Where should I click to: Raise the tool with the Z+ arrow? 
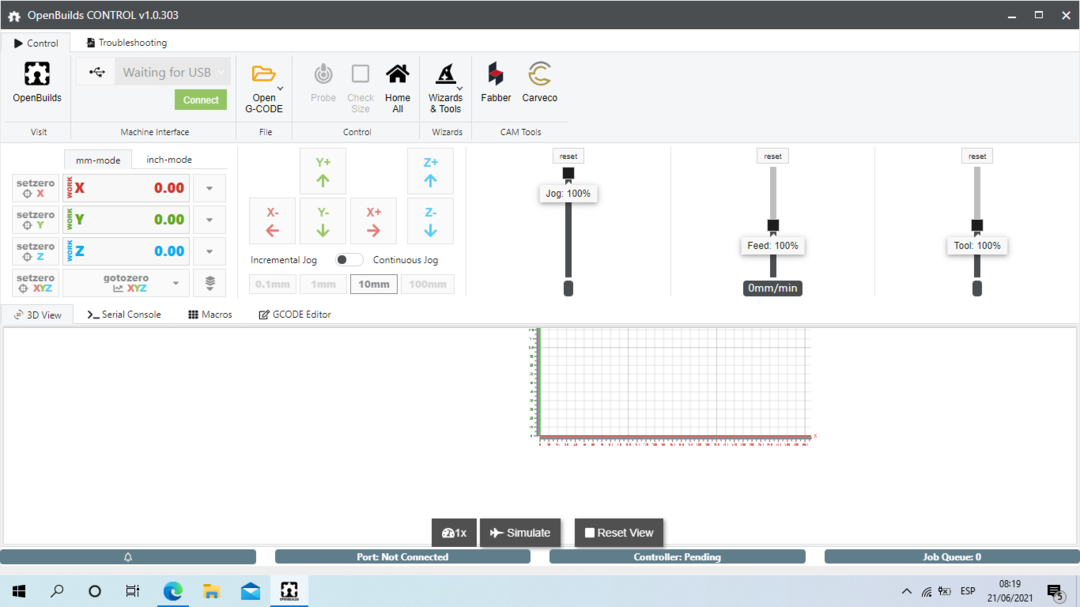pos(430,171)
